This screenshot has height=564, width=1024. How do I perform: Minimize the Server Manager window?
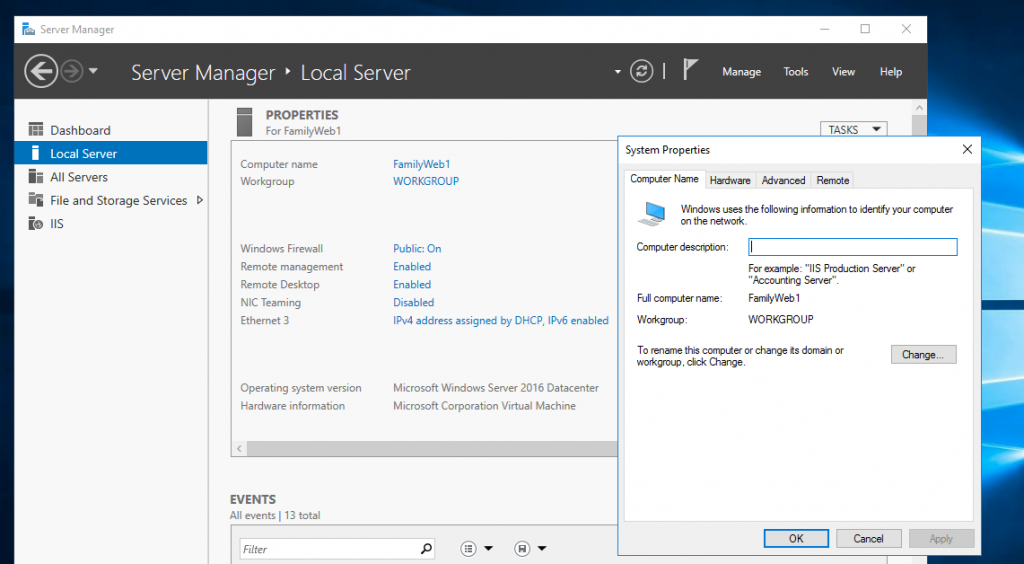[825, 29]
